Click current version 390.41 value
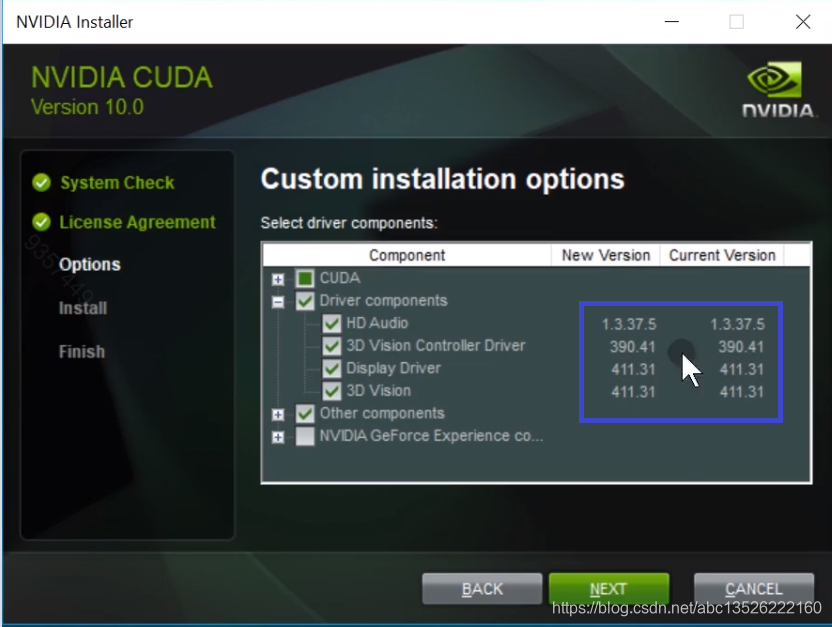Screen dimensions: 832x627 (x=741, y=347)
